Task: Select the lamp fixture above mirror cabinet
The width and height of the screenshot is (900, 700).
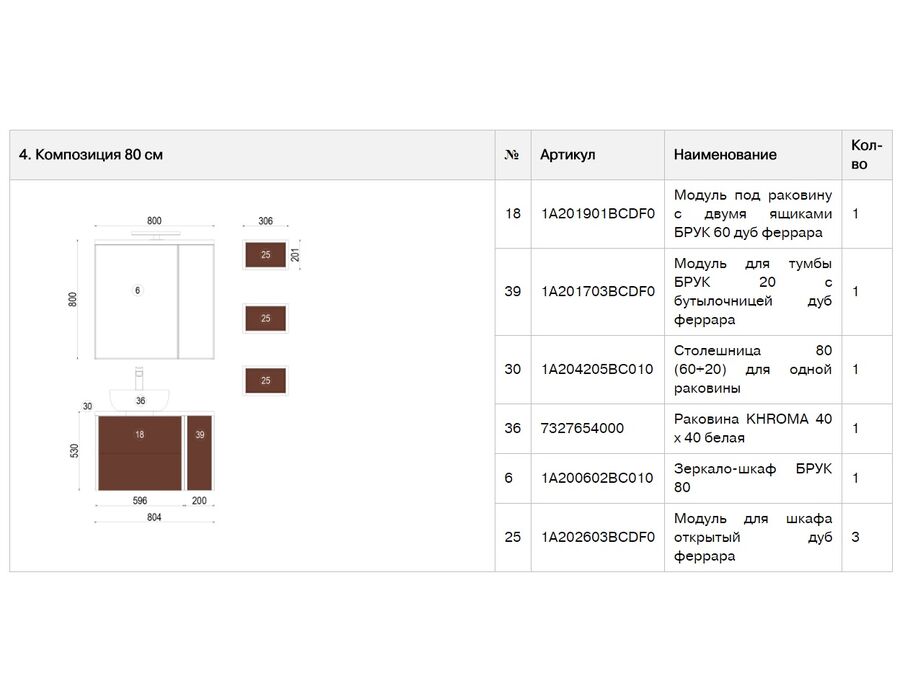Action: (x=156, y=234)
